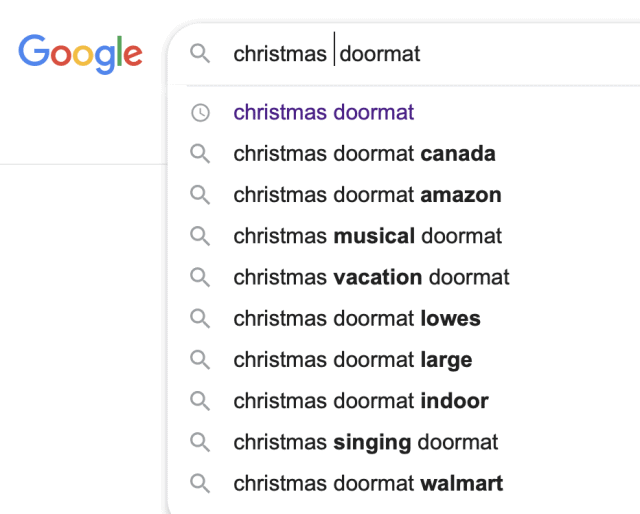Click magnifier icon next to christmas doormat canada
Screen dimensions: 640x514
tap(200, 154)
